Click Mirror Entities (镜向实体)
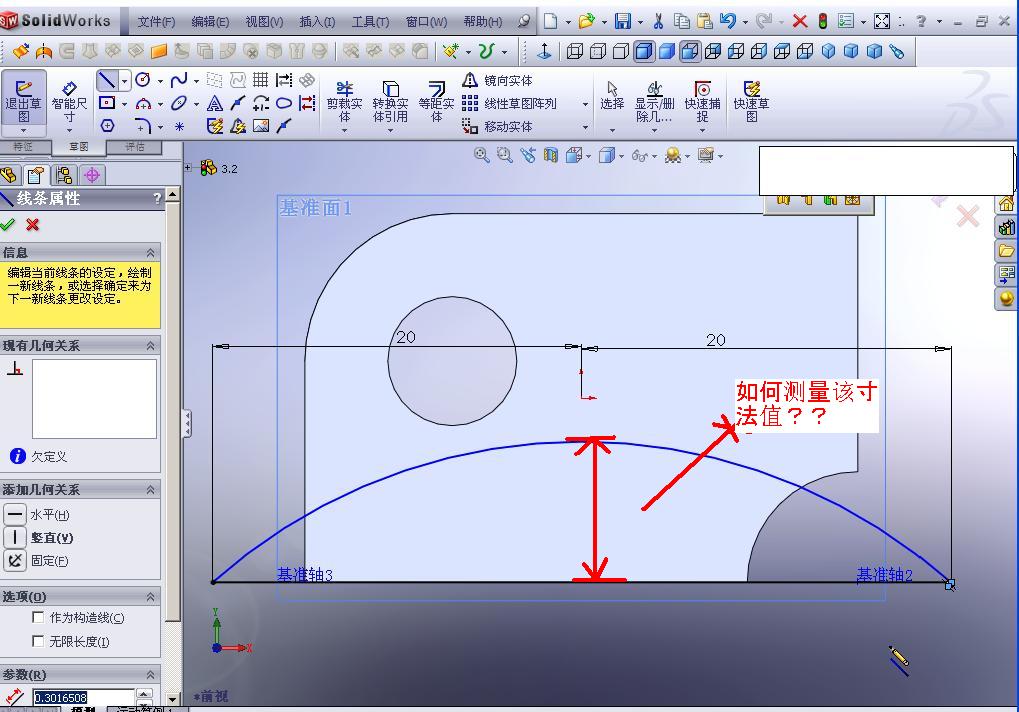Screen dimensions: 1019x712 tap(498, 81)
